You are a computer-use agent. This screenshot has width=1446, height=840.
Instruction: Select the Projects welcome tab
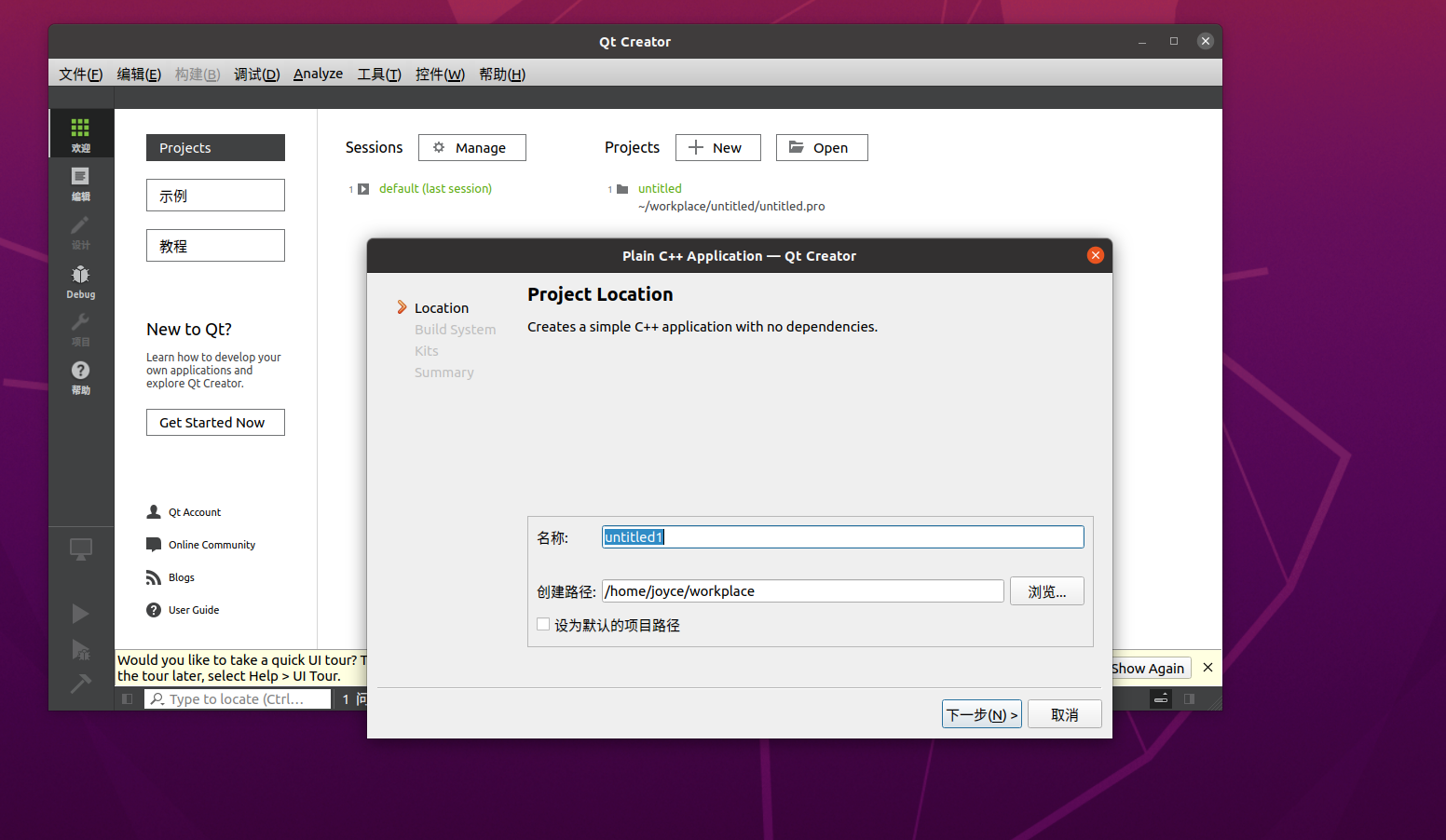215,147
